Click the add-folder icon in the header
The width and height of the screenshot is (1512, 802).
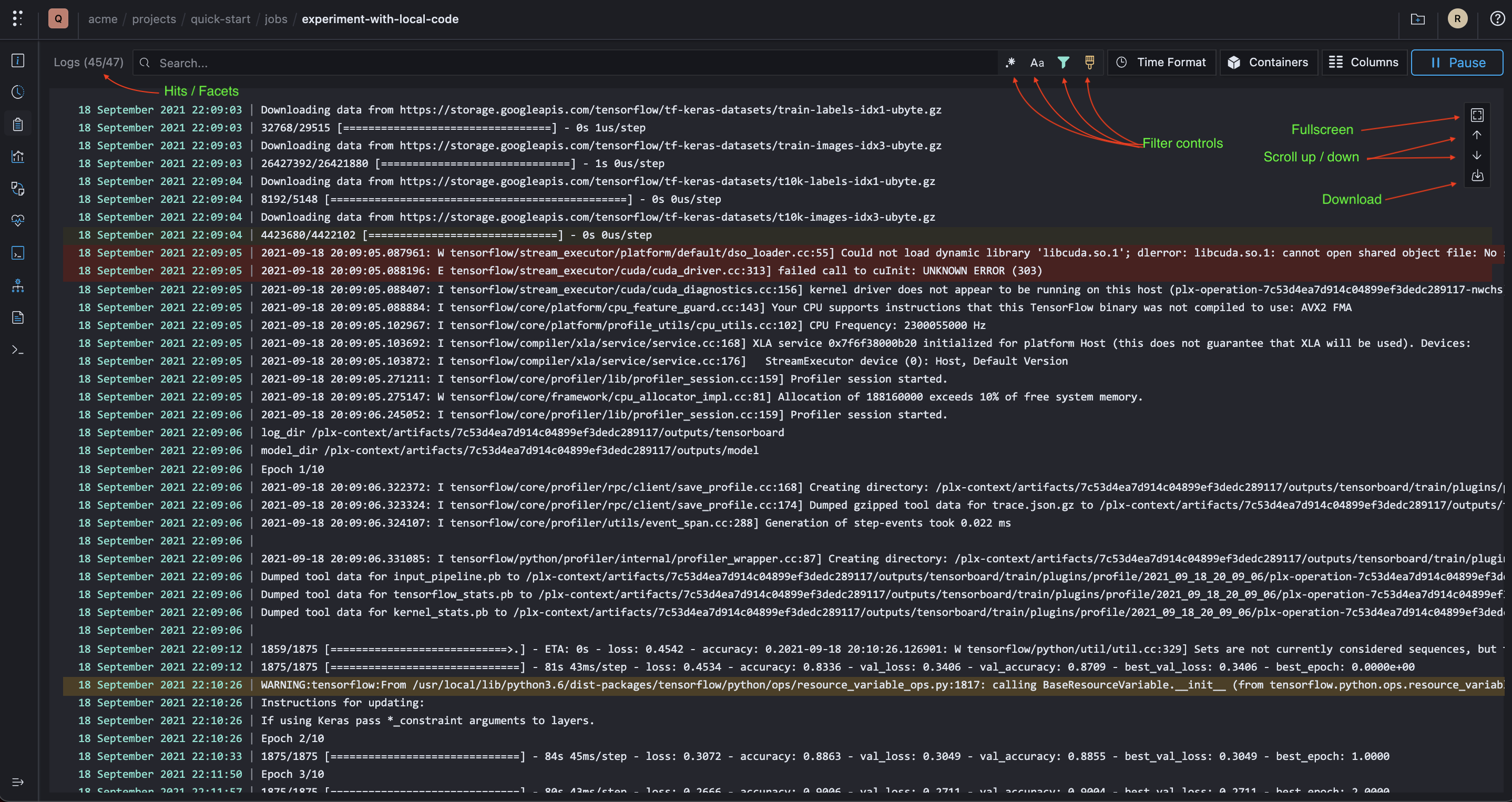[1417, 19]
